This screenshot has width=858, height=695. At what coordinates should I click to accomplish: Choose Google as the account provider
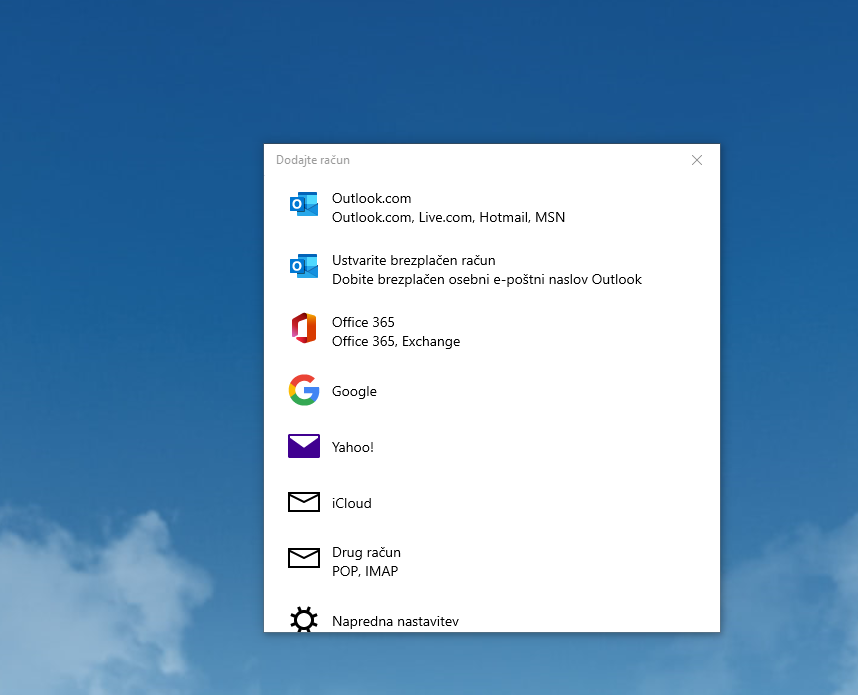click(354, 391)
